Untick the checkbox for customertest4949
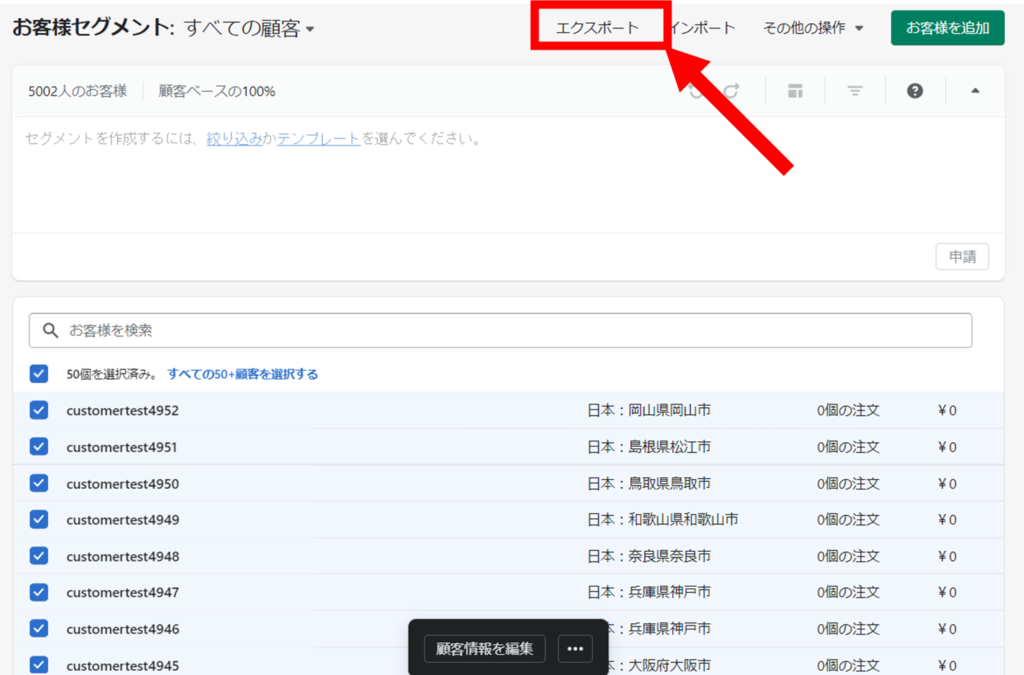 pyautogui.click(x=39, y=519)
